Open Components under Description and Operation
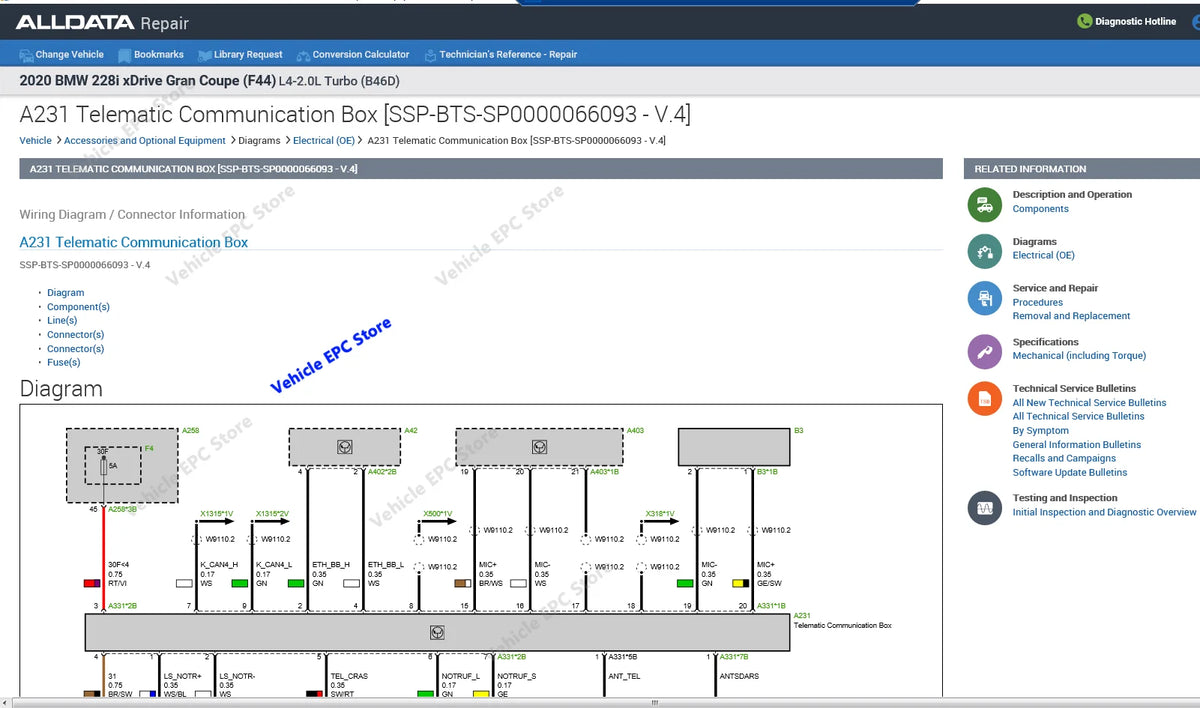The width and height of the screenshot is (1200, 708). tap(1040, 209)
